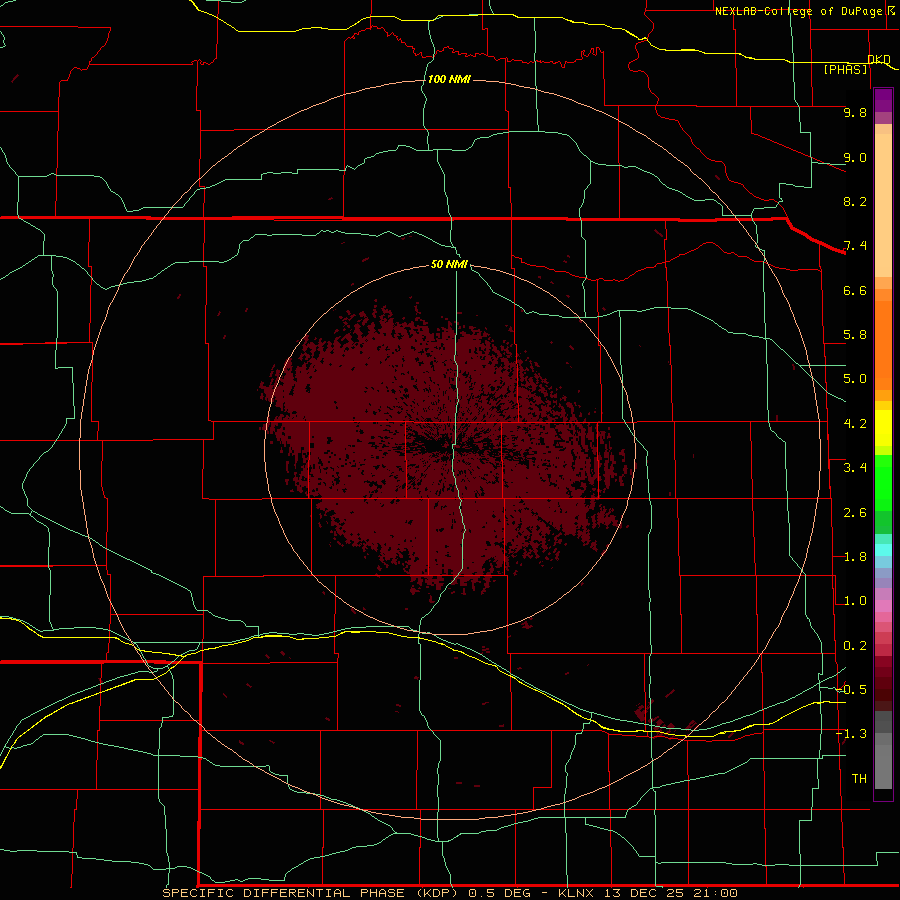Click the TH label on the color scale
Screen dimensions: 900x900
[859, 779]
